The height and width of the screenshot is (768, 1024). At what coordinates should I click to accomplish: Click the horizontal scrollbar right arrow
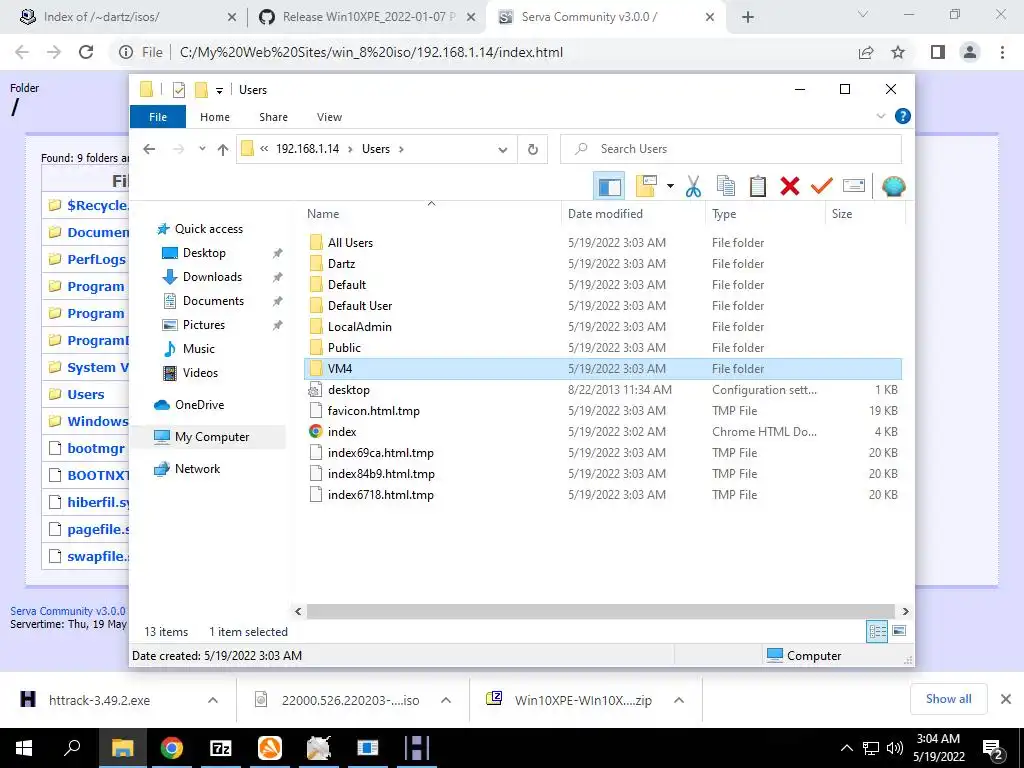[905, 611]
